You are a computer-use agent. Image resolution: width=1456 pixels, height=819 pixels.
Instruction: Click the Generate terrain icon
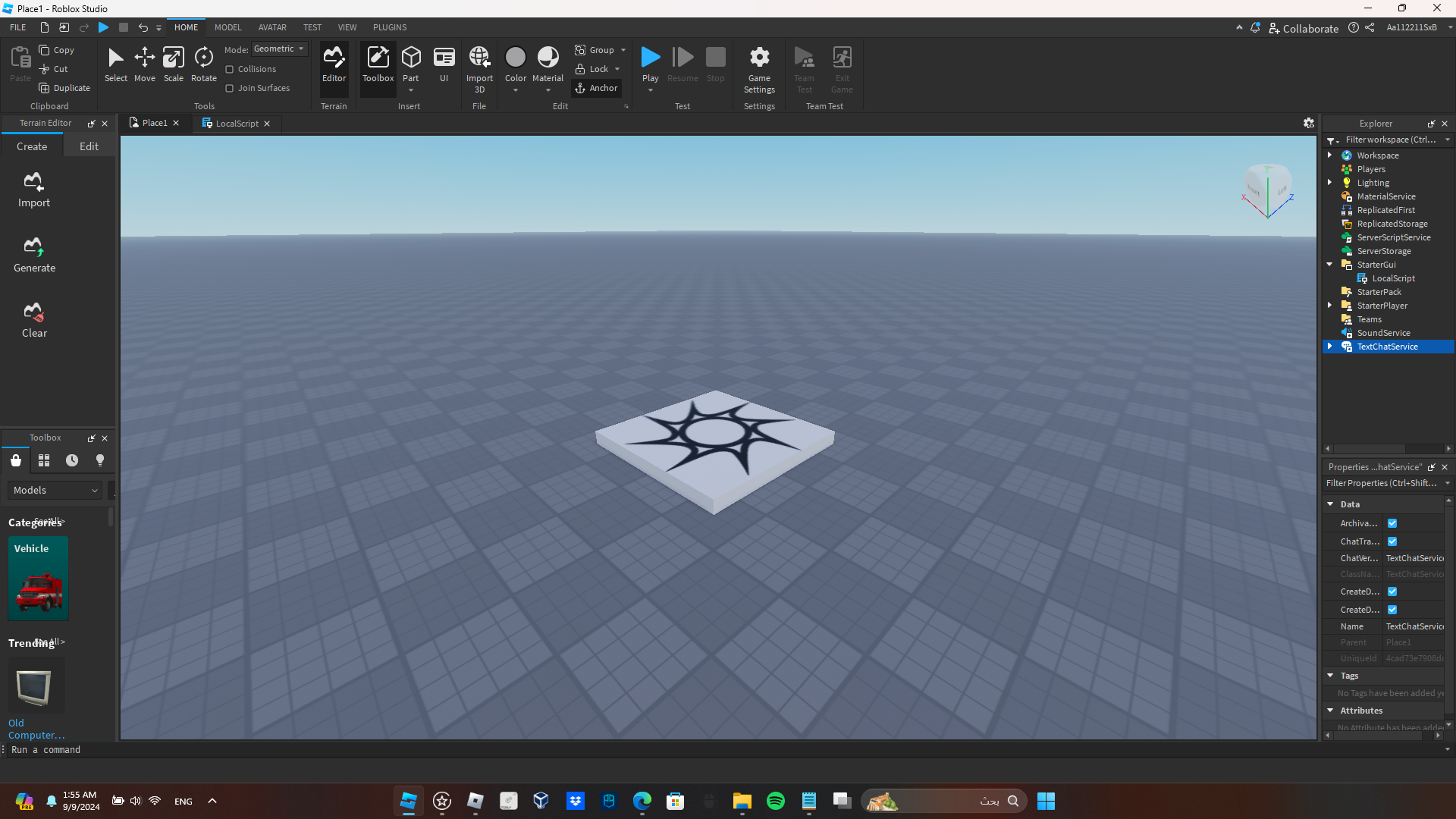(34, 253)
